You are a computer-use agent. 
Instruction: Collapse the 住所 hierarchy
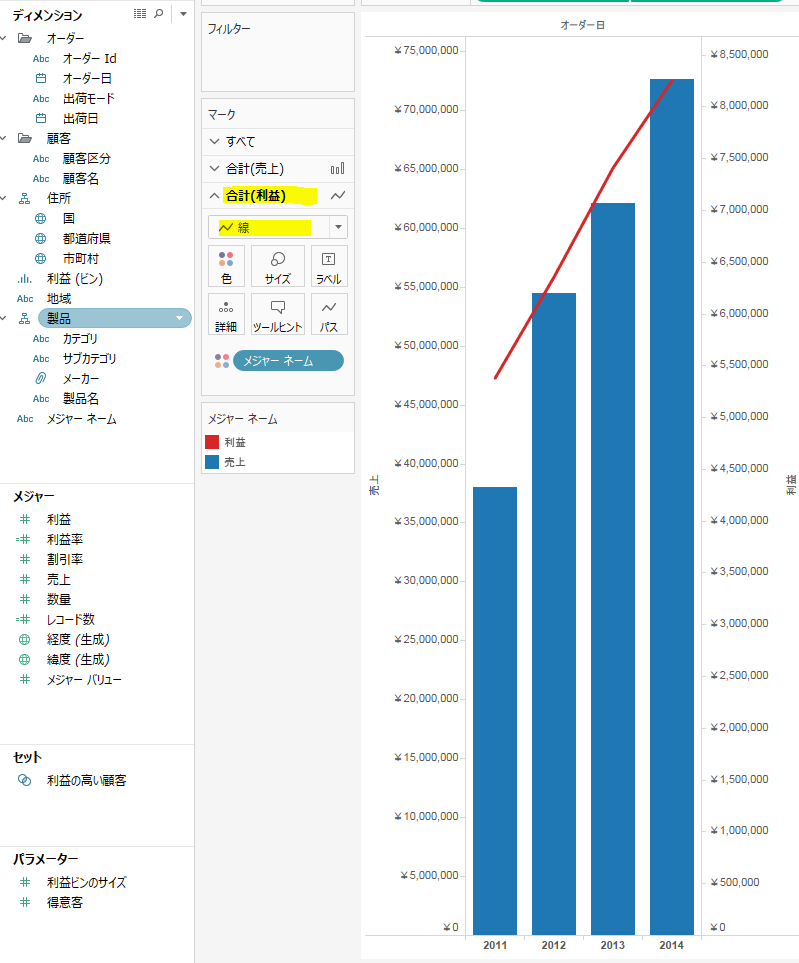pyautogui.click(x=4, y=198)
